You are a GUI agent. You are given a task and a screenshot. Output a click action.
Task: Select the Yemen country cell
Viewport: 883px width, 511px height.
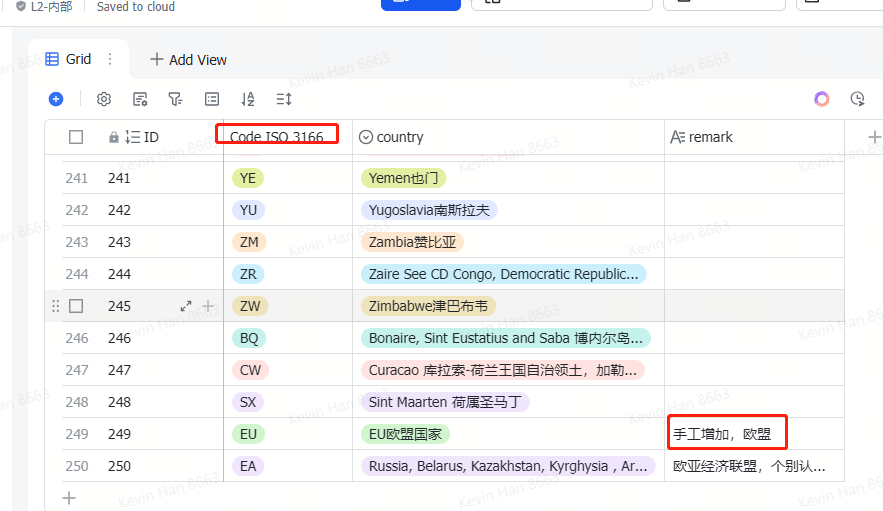click(509, 178)
